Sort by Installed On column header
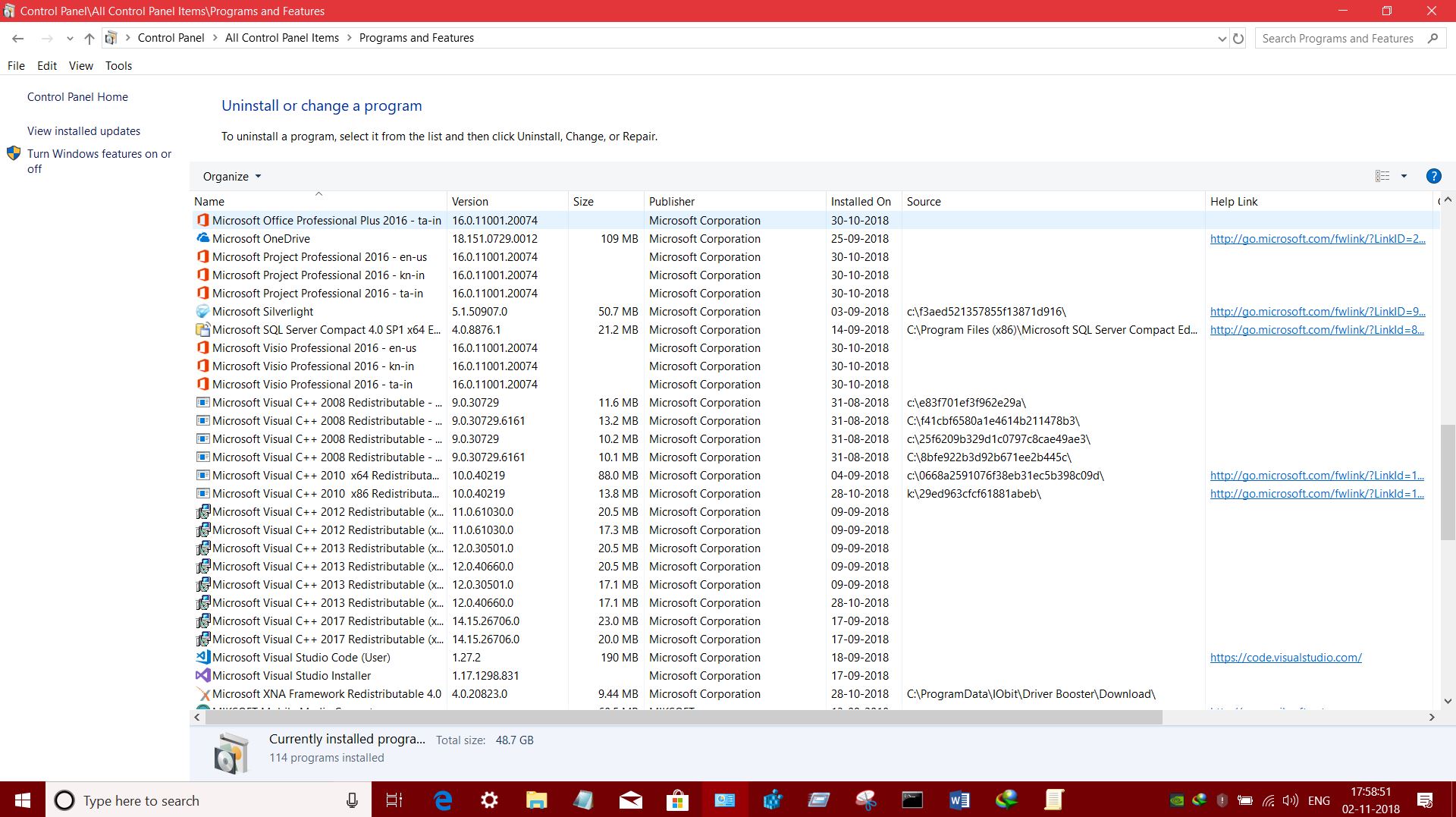The image size is (1456, 817). (x=864, y=201)
